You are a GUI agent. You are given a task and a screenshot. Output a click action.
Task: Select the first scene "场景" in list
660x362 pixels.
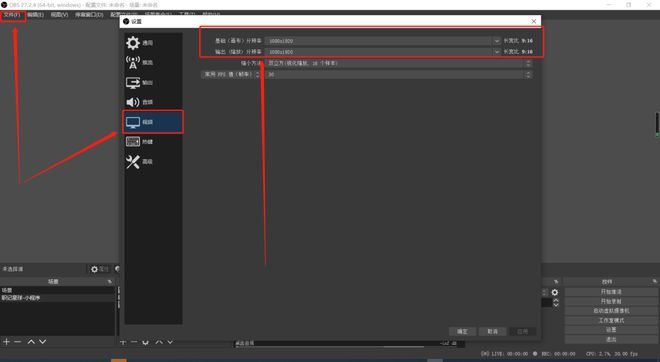click(57, 290)
